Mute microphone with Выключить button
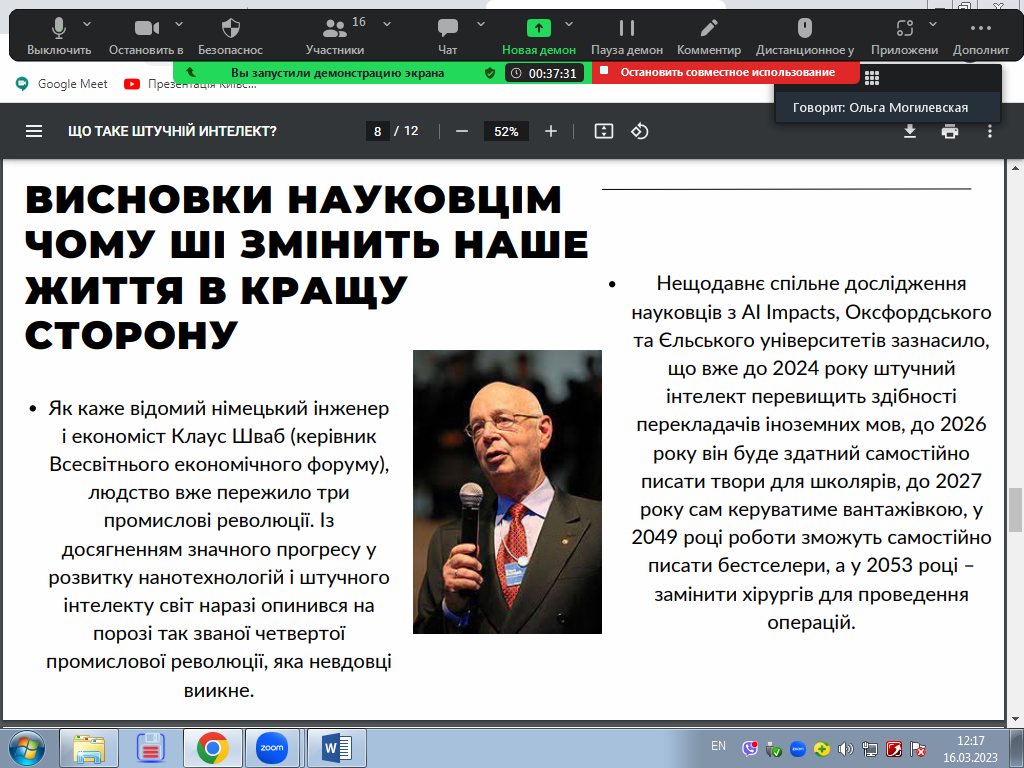The height and width of the screenshot is (768, 1024). pos(59,36)
